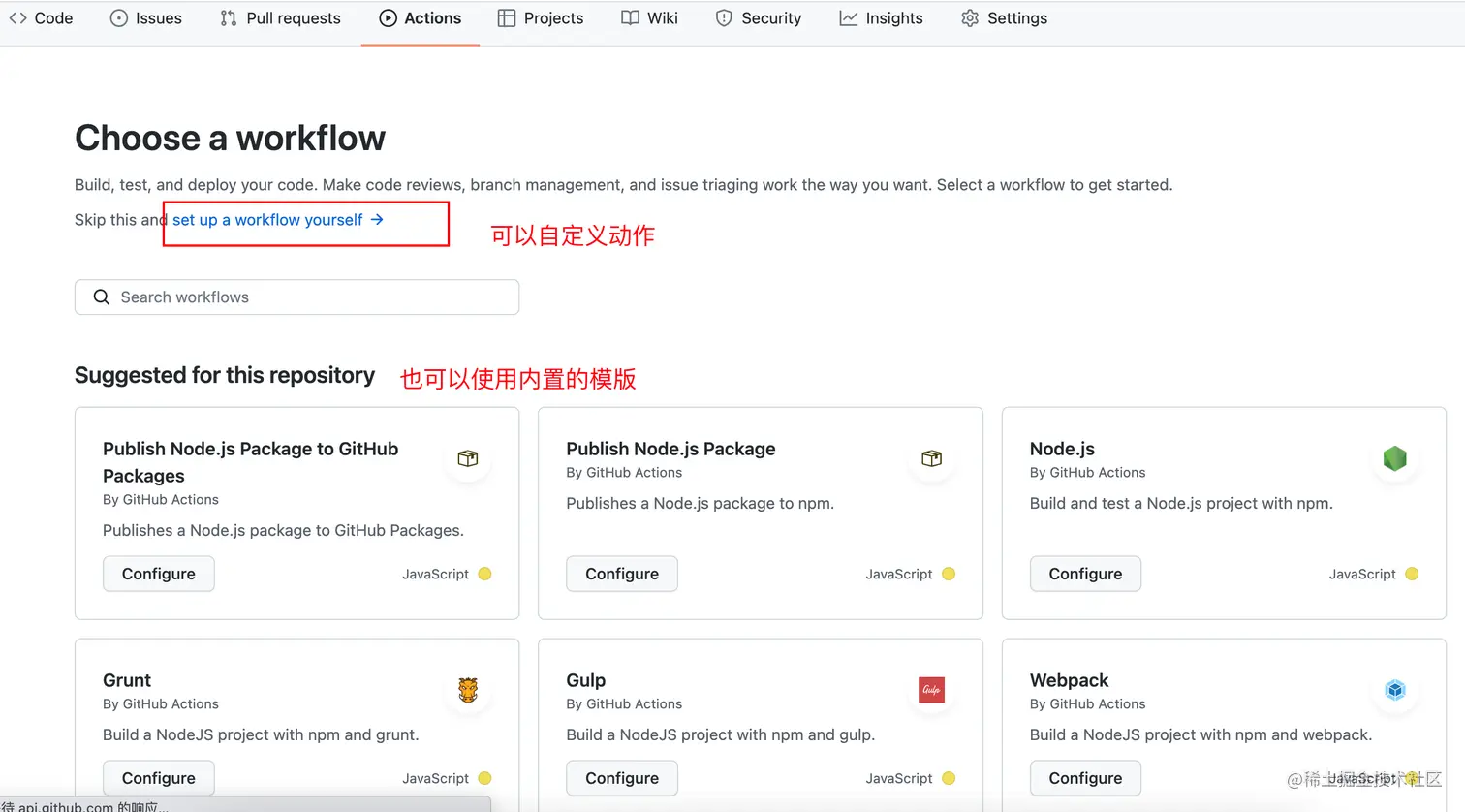Click the Node.js card title
Viewport: 1465px width, 812px height.
(1062, 449)
